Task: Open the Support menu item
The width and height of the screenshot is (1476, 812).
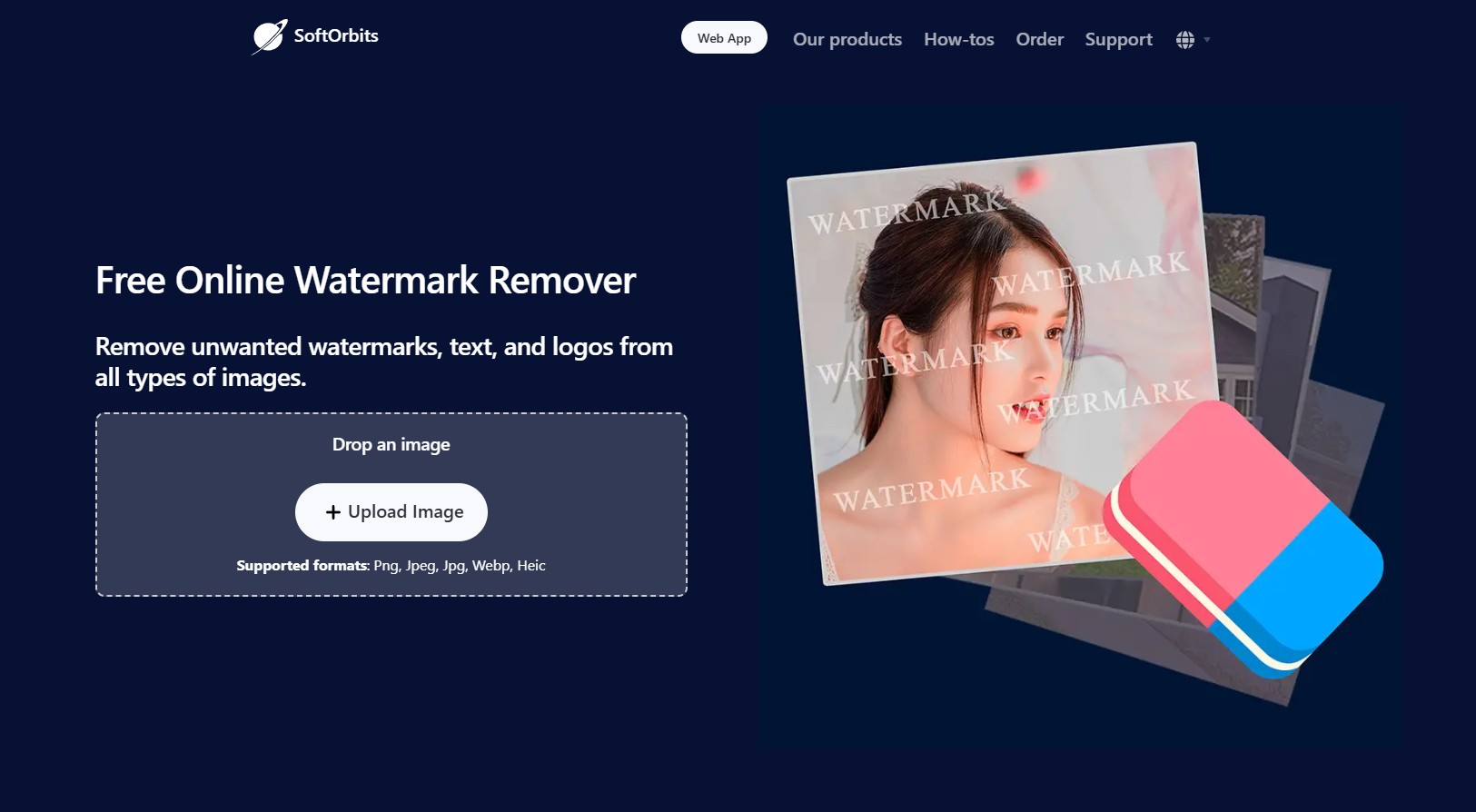Action: [x=1119, y=40]
